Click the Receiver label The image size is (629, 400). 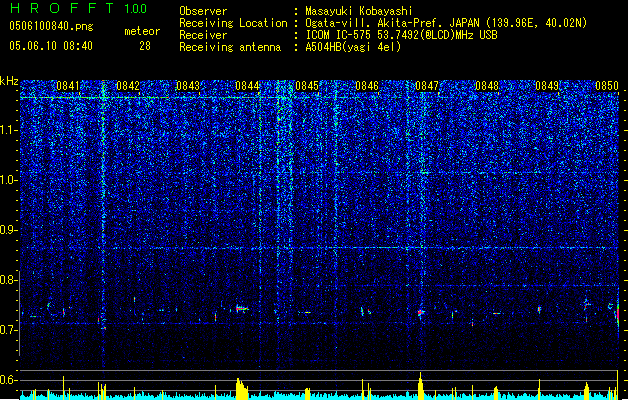203,35
